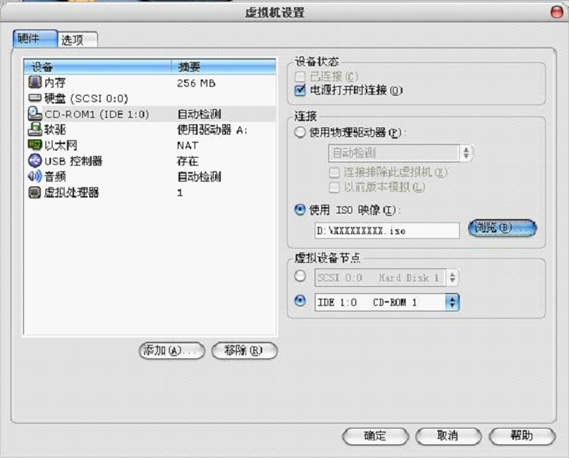The height and width of the screenshot is (458, 569).
Task: Select the SCSI 0:0 node radio button
Action: click(300, 276)
